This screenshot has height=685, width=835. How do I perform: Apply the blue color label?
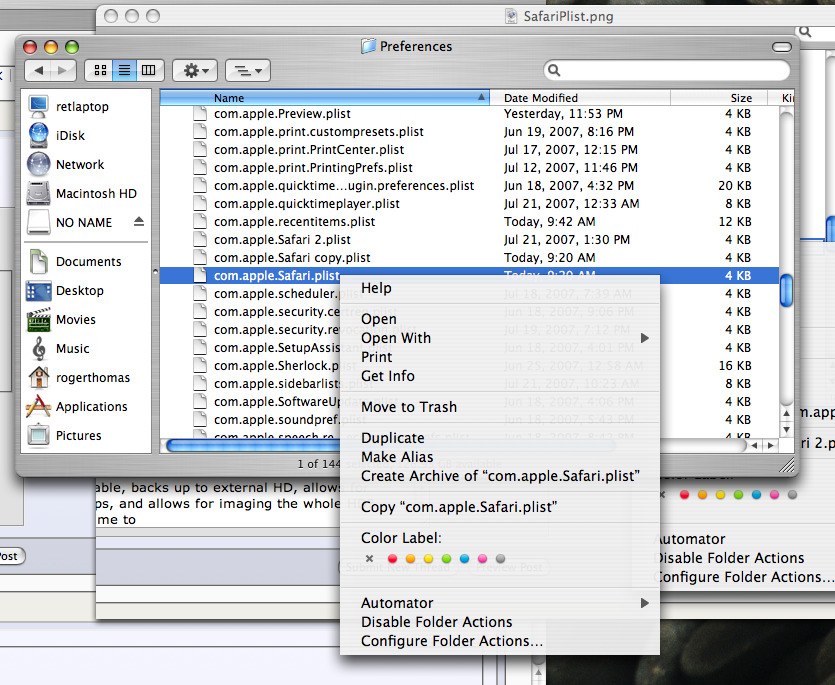click(x=464, y=559)
